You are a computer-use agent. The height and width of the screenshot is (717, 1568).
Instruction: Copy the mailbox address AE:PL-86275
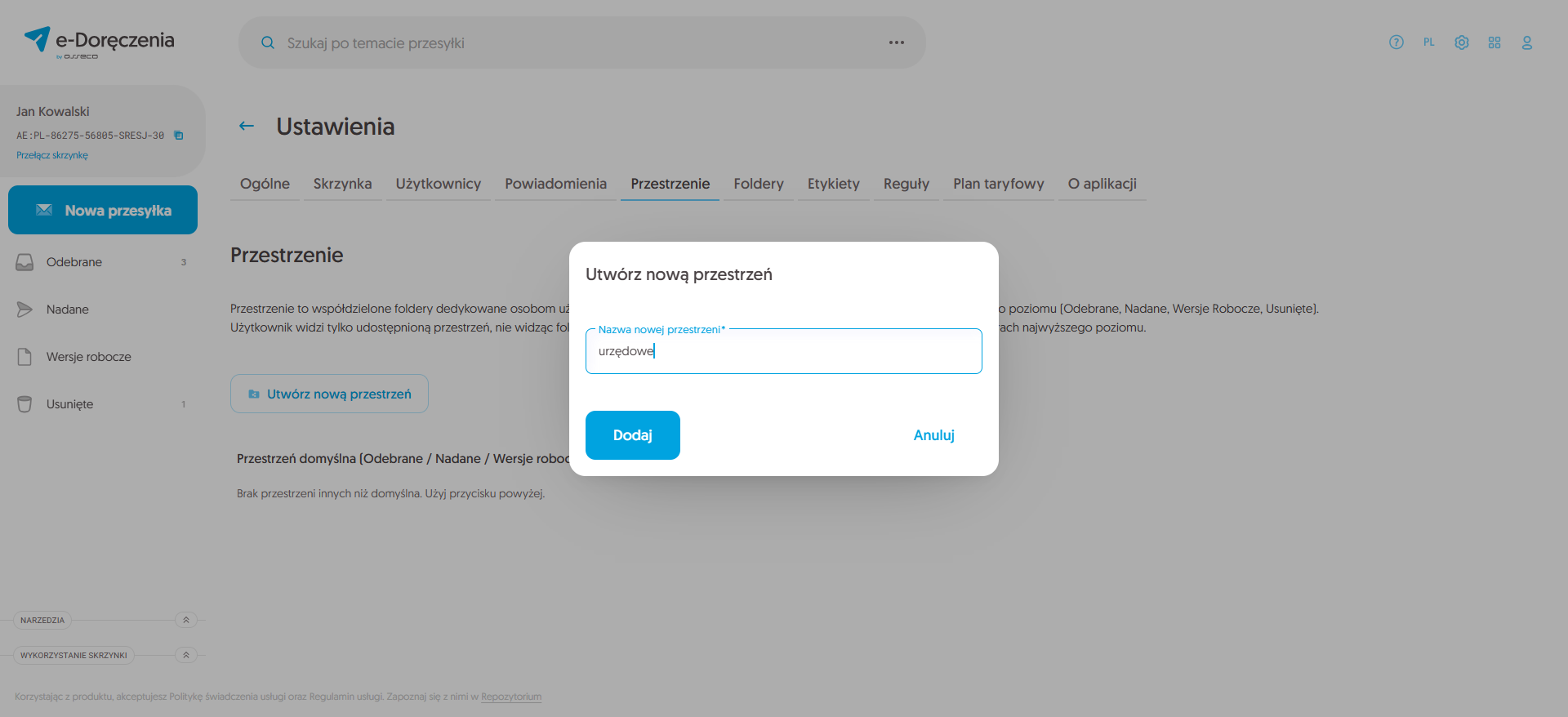coord(179,136)
